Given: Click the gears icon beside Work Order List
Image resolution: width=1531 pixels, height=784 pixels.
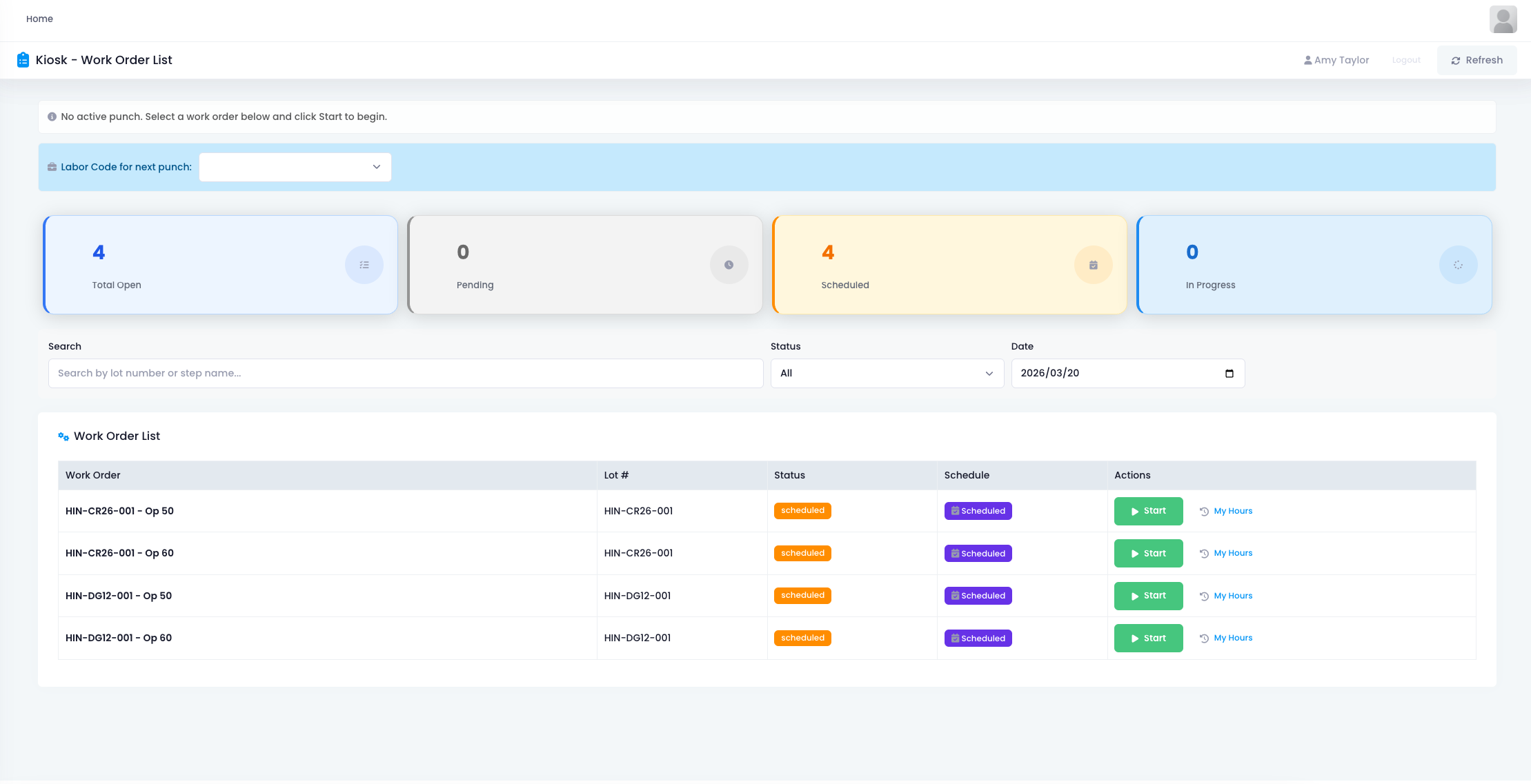Looking at the screenshot, I should 63,436.
